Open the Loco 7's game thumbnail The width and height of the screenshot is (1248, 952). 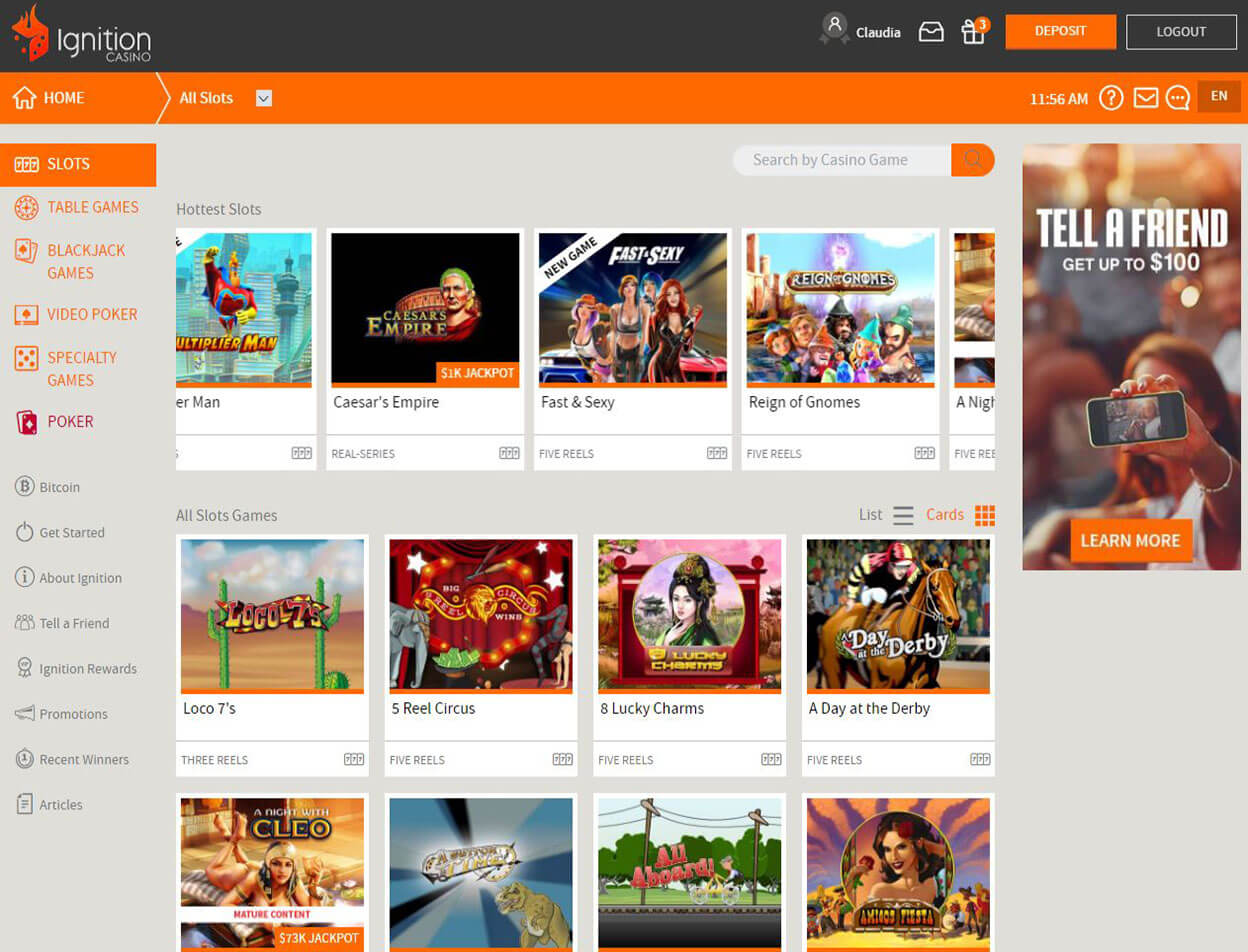click(x=272, y=615)
